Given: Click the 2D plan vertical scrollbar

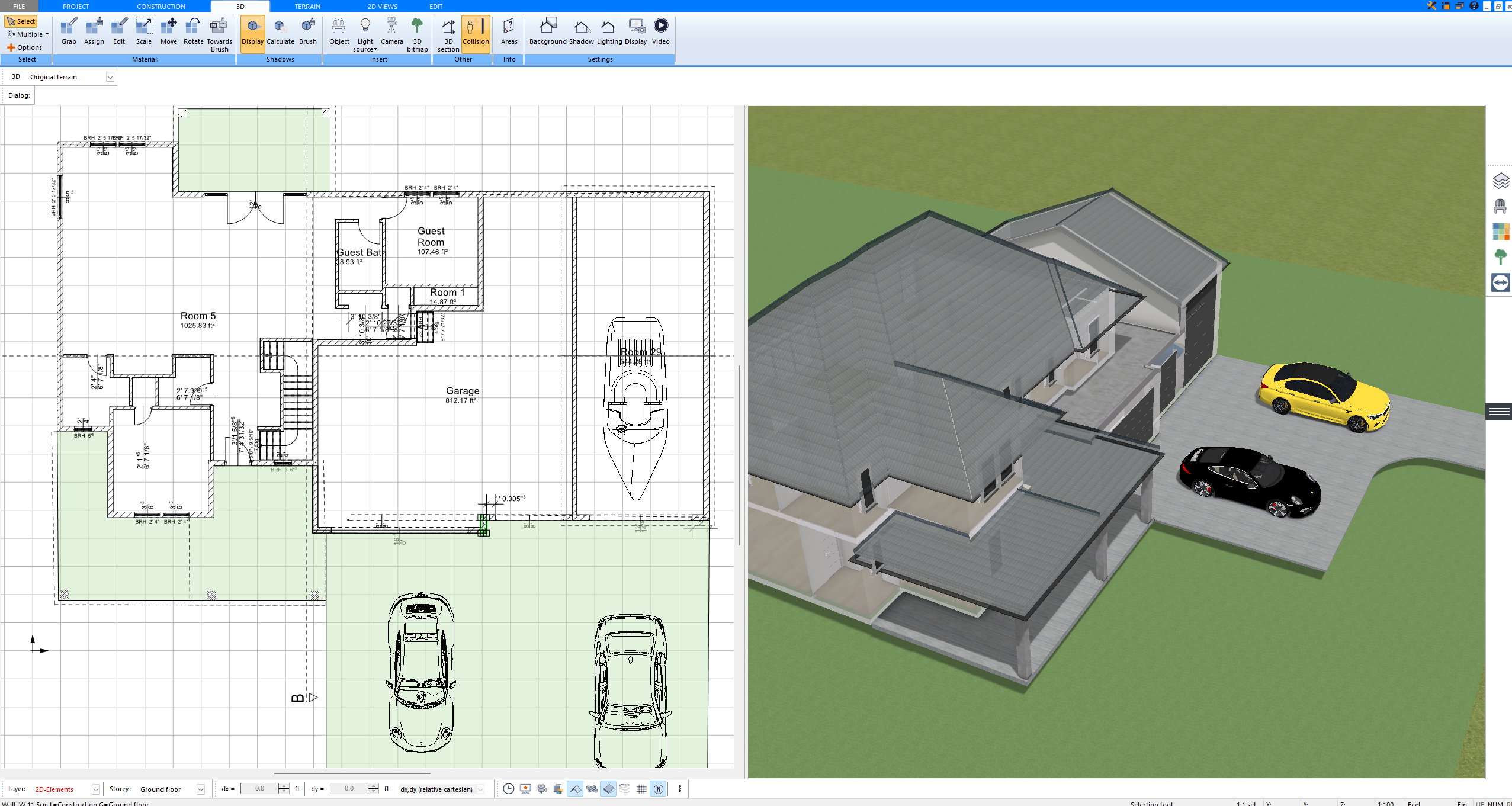Looking at the screenshot, I should click(x=739, y=455).
